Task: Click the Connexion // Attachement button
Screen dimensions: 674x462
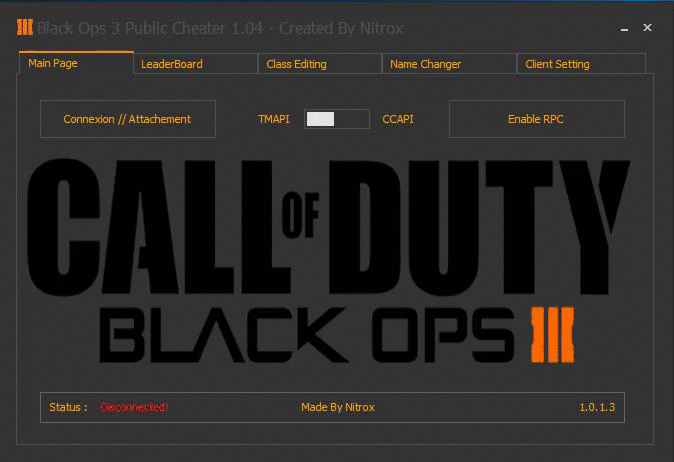Action: pos(128,119)
